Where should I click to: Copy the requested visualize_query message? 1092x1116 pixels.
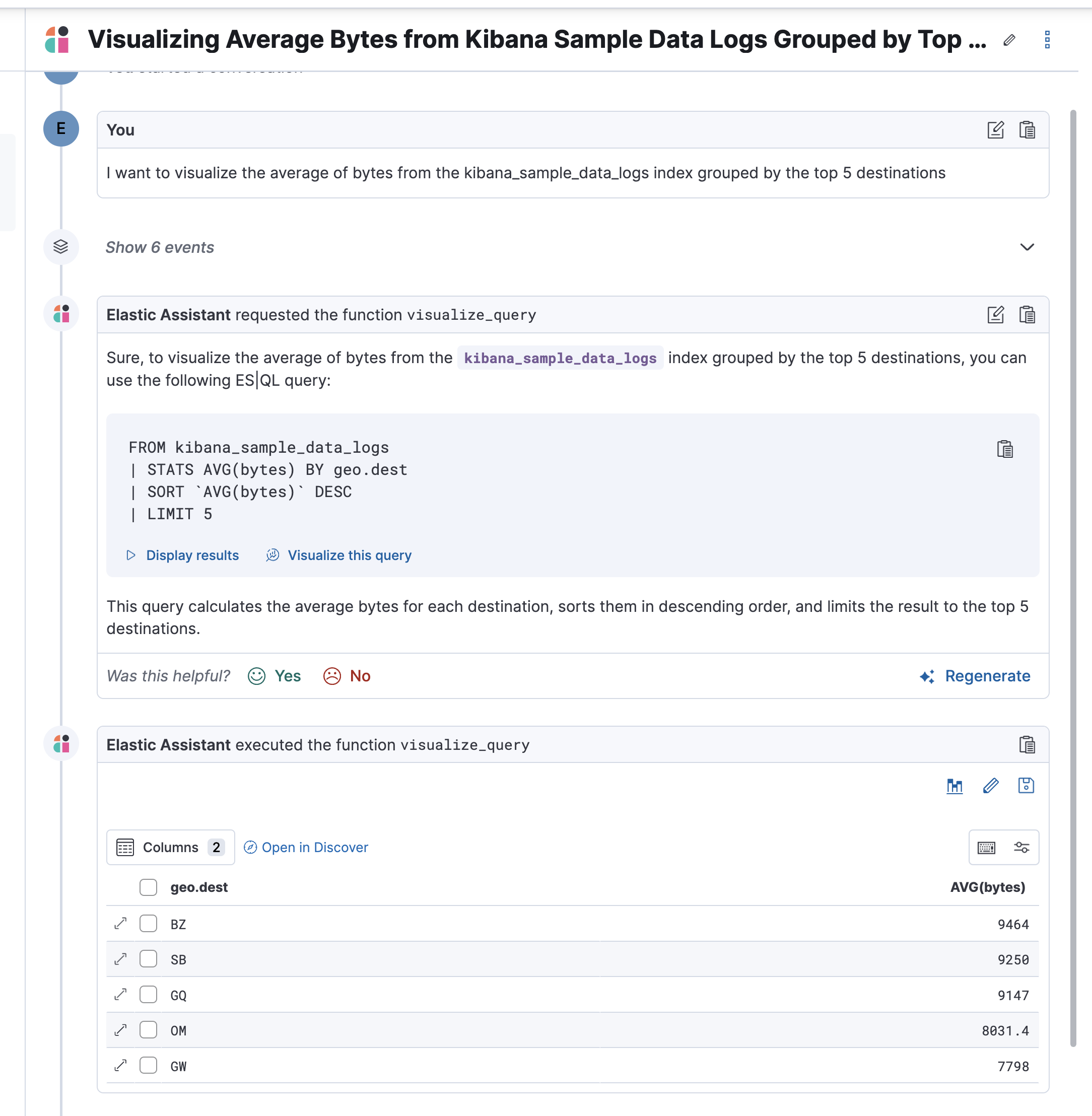(x=1027, y=314)
